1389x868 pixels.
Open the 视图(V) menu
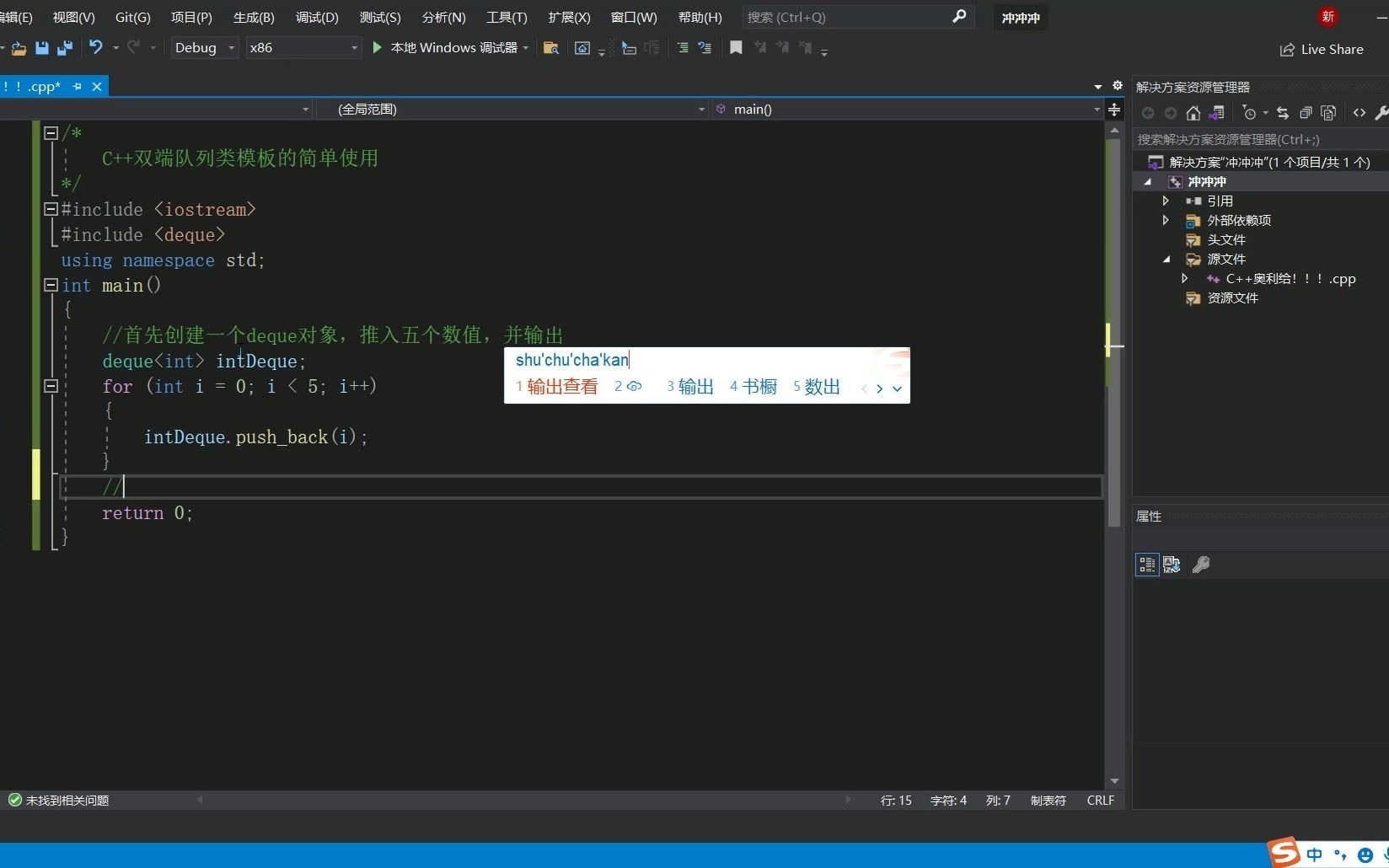click(72, 17)
